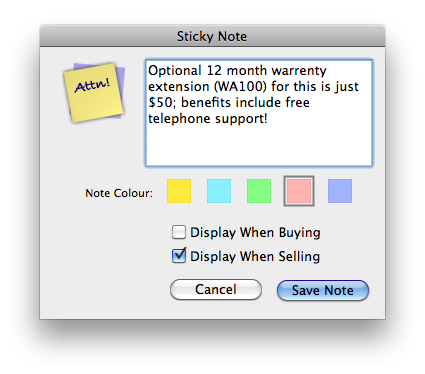The width and height of the screenshot is (425, 374).
Task: Select the highlighted pink colour swatch
Action: (x=299, y=191)
